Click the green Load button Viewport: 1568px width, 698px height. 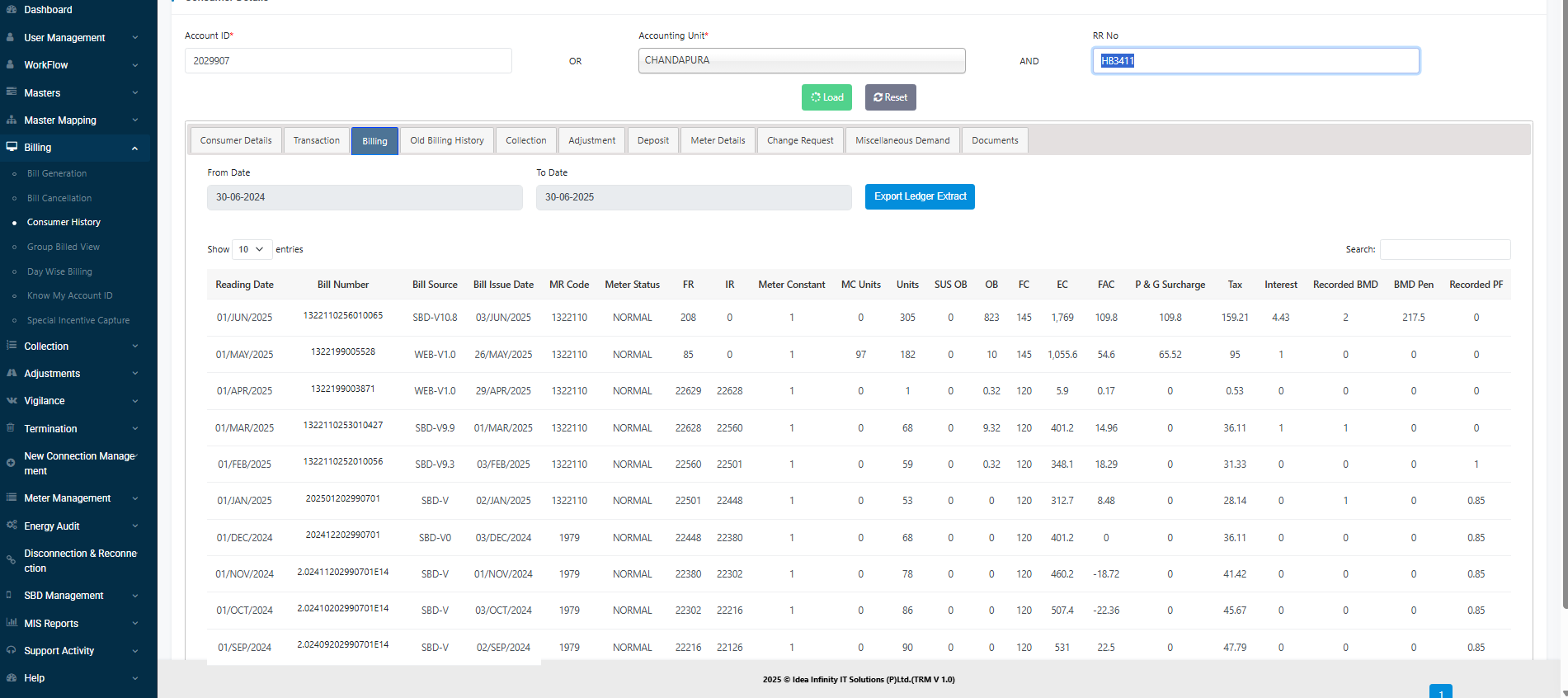826,97
